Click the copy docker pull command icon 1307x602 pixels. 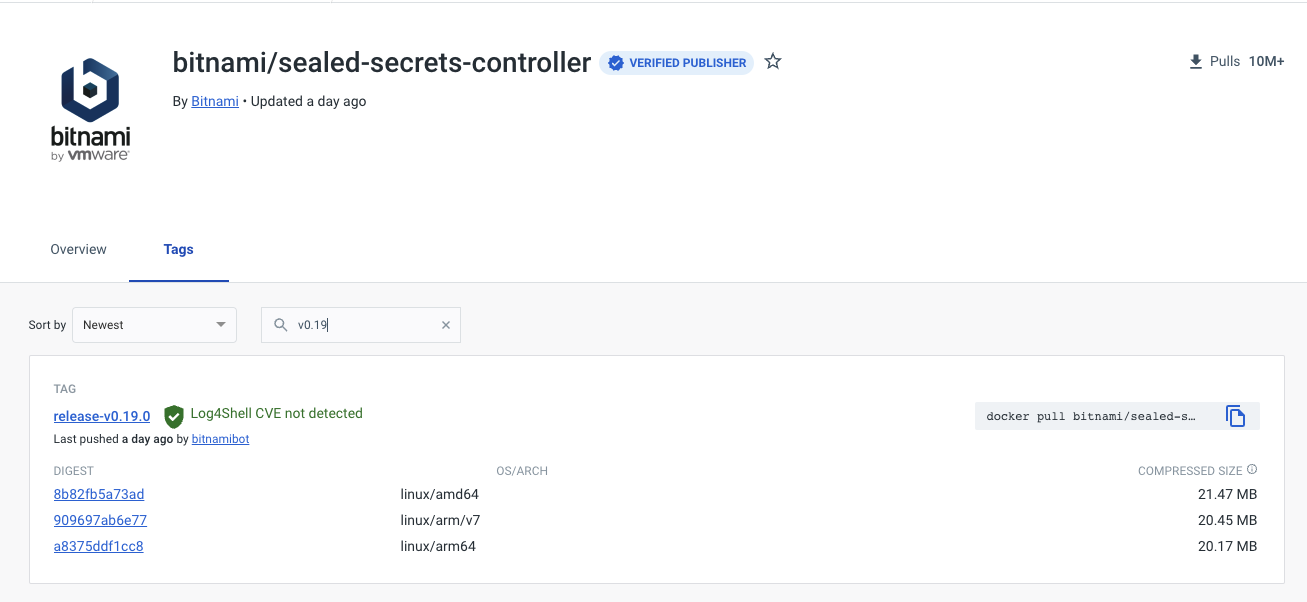[1237, 416]
